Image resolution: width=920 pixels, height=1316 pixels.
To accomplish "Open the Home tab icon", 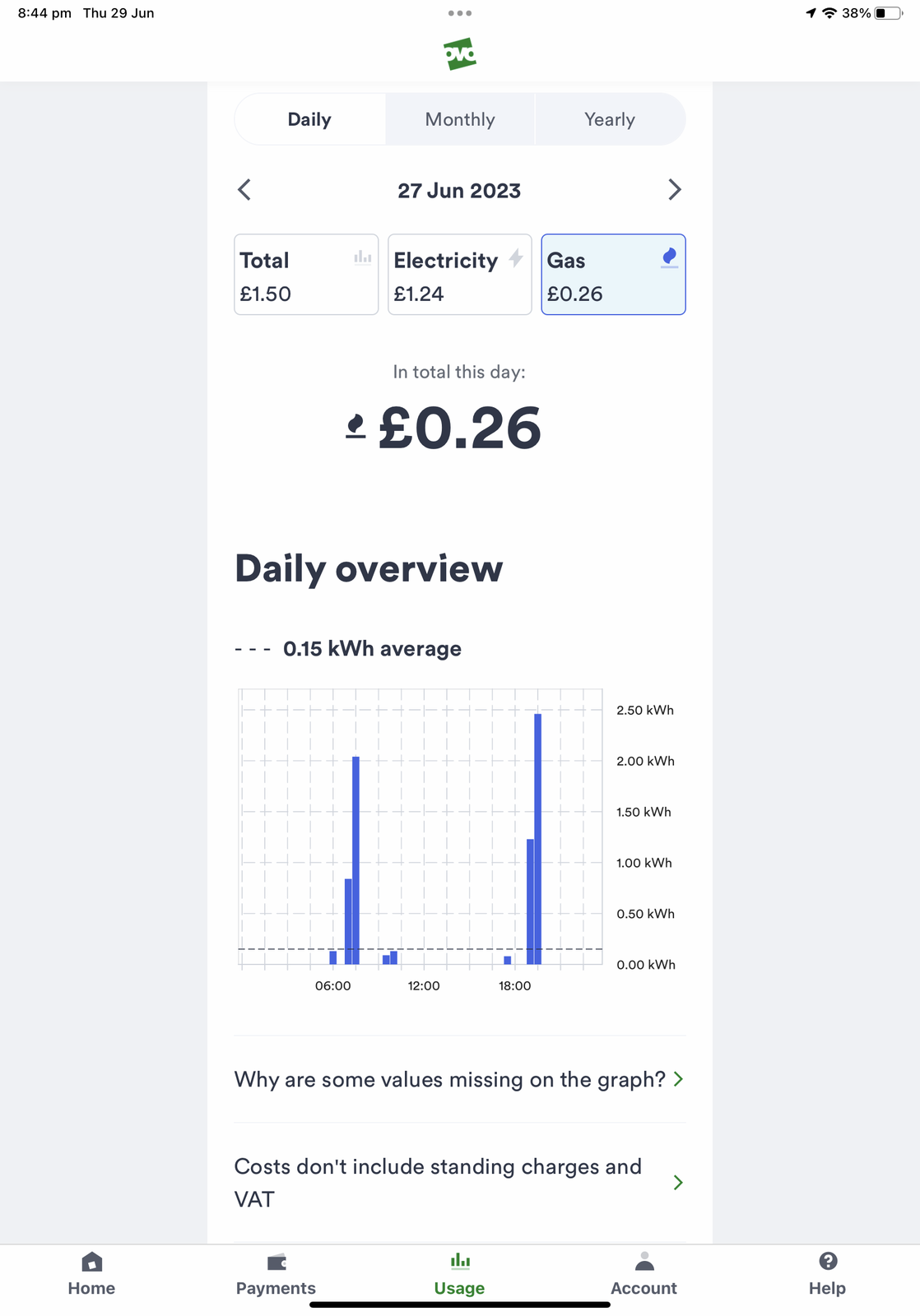I will click(91, 1262).
